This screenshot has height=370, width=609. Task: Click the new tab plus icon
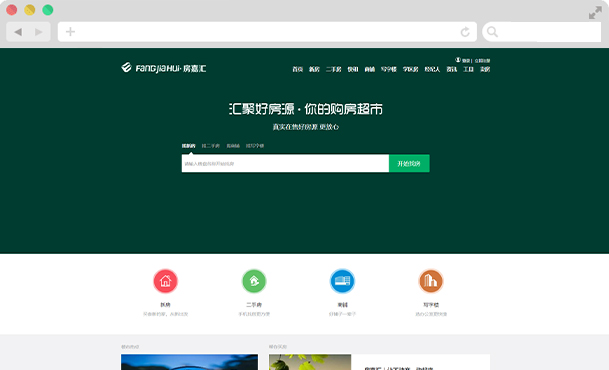[70, 31]
